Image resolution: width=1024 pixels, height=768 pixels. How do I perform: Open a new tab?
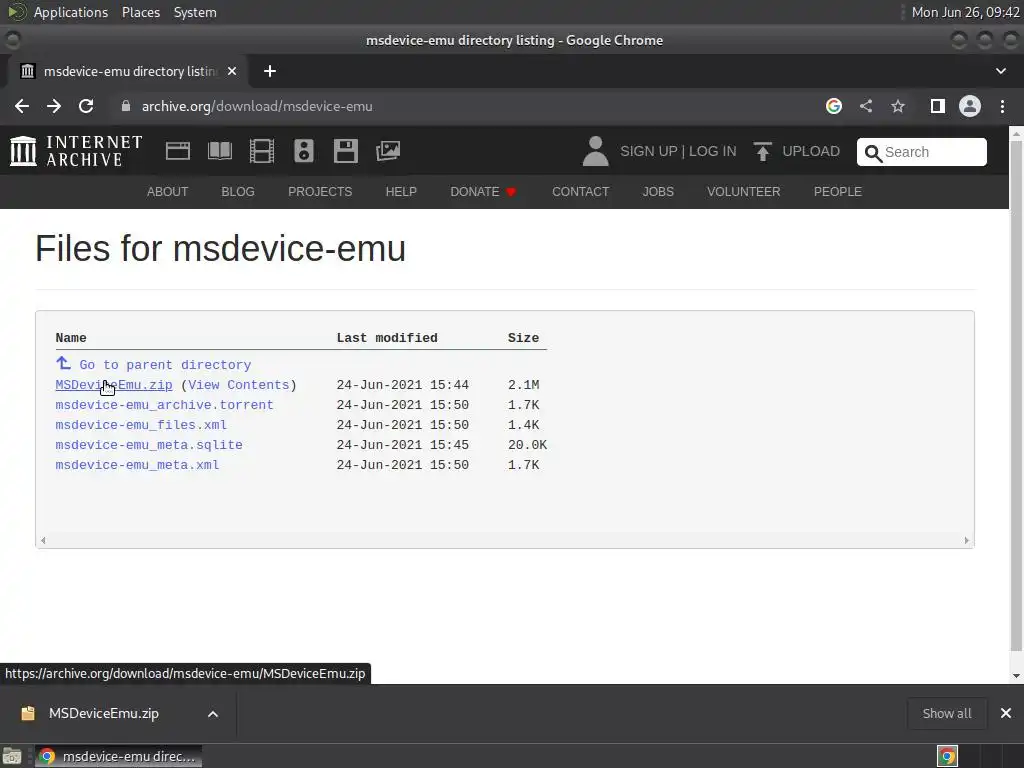pyautogui.click(x=270, y=71)
